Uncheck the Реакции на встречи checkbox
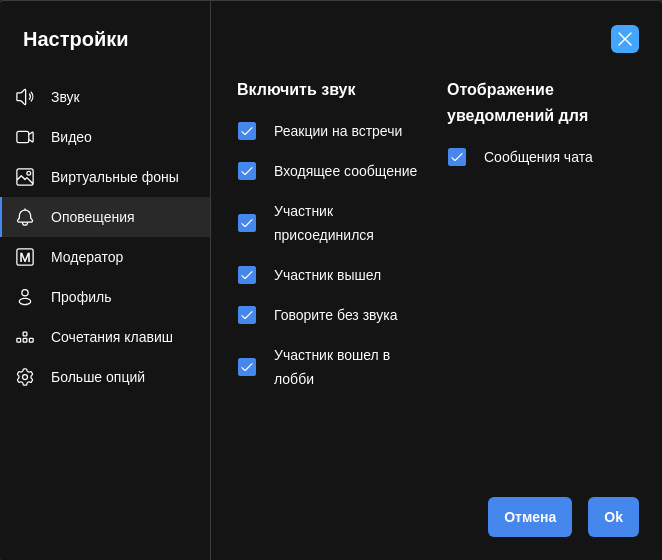Screen dimensions: 662x560 [247, 131]
